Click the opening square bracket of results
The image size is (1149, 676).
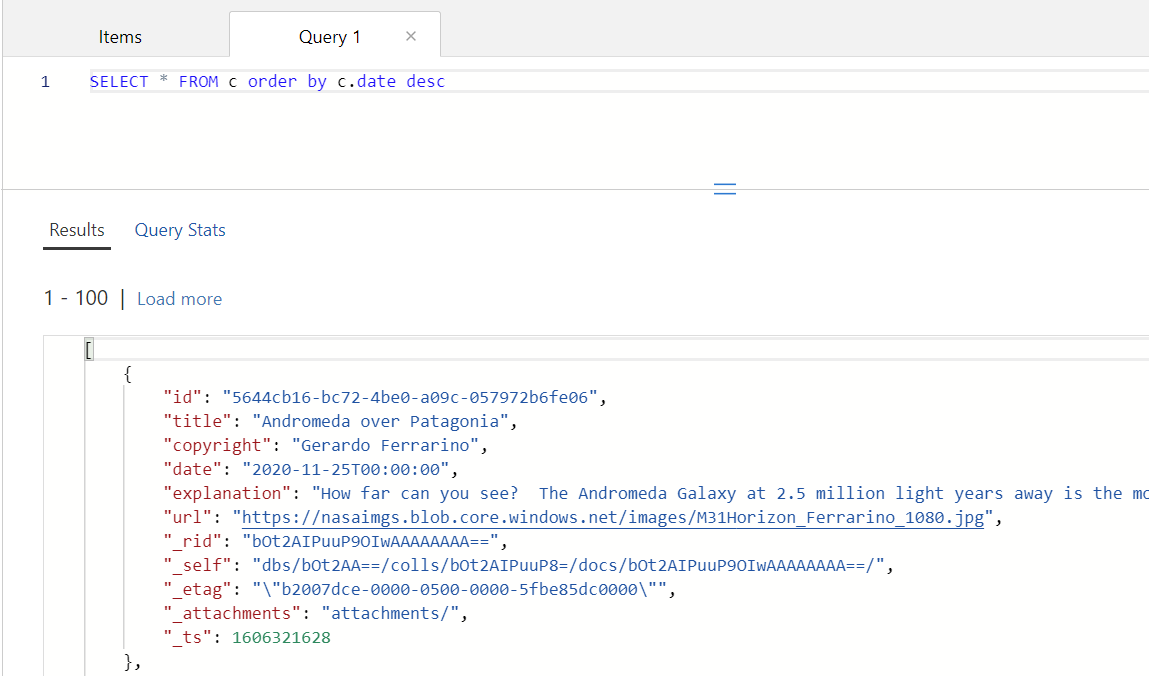point(89,349)
